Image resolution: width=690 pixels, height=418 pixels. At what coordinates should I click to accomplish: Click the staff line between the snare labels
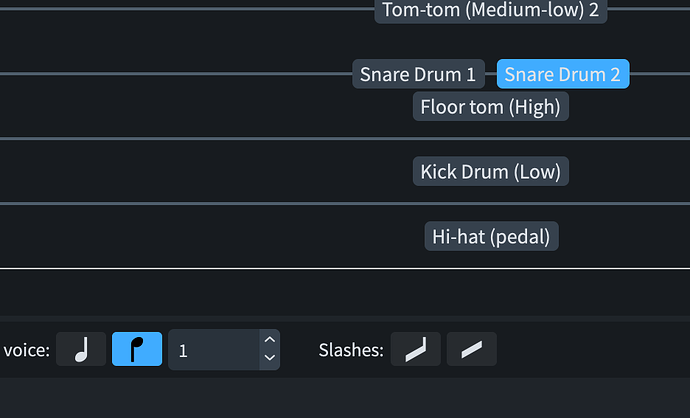[491, 74]
